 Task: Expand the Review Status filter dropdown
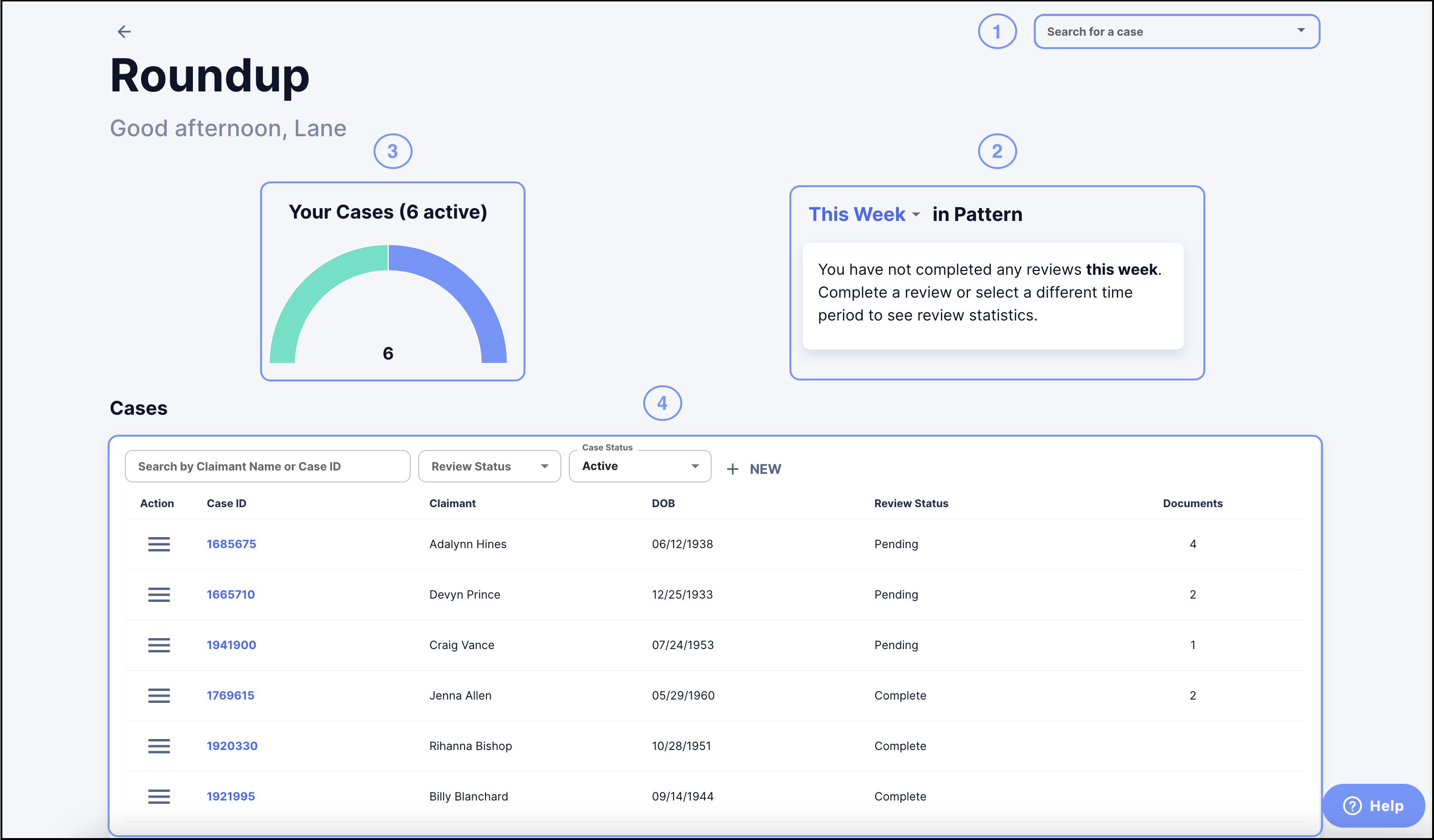(489, 466)
